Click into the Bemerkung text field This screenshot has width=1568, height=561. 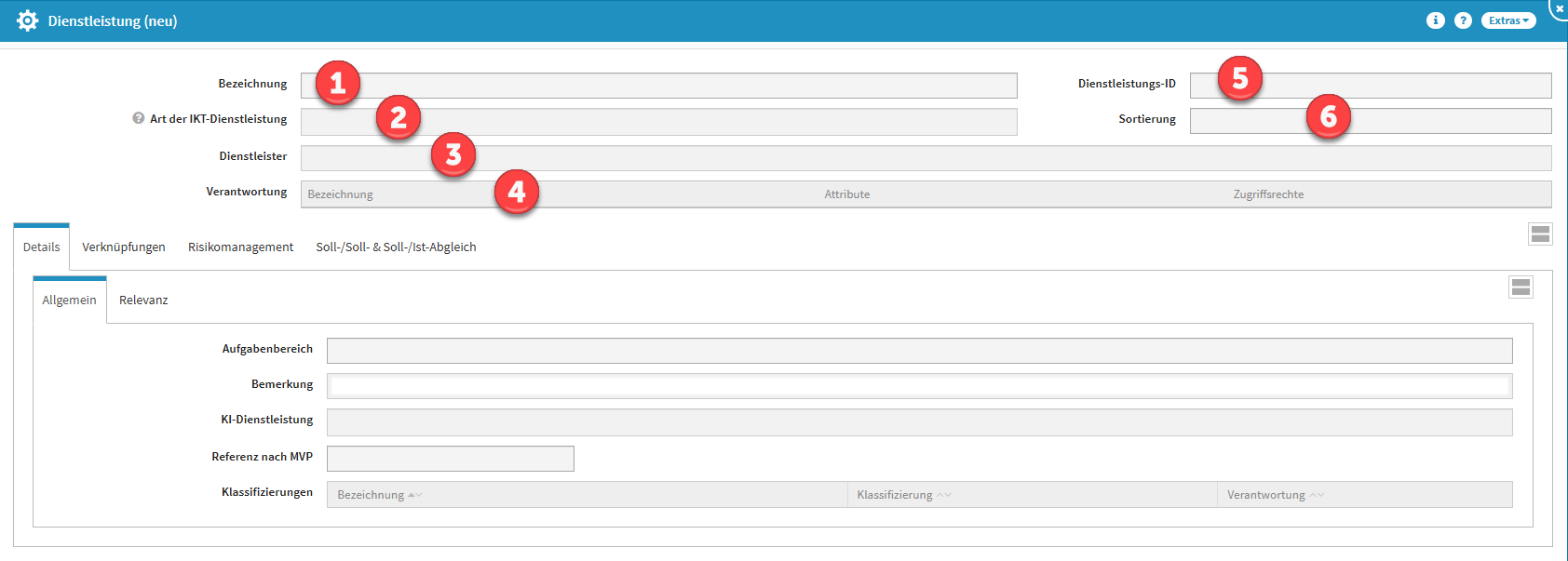919,386
